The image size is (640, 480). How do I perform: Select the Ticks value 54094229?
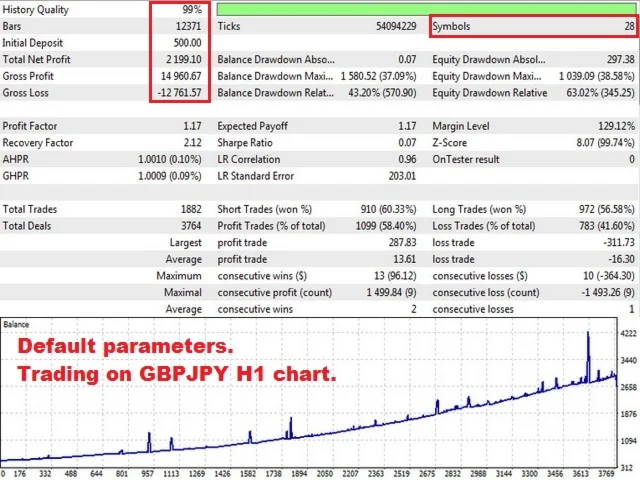(x=396, y=26)
